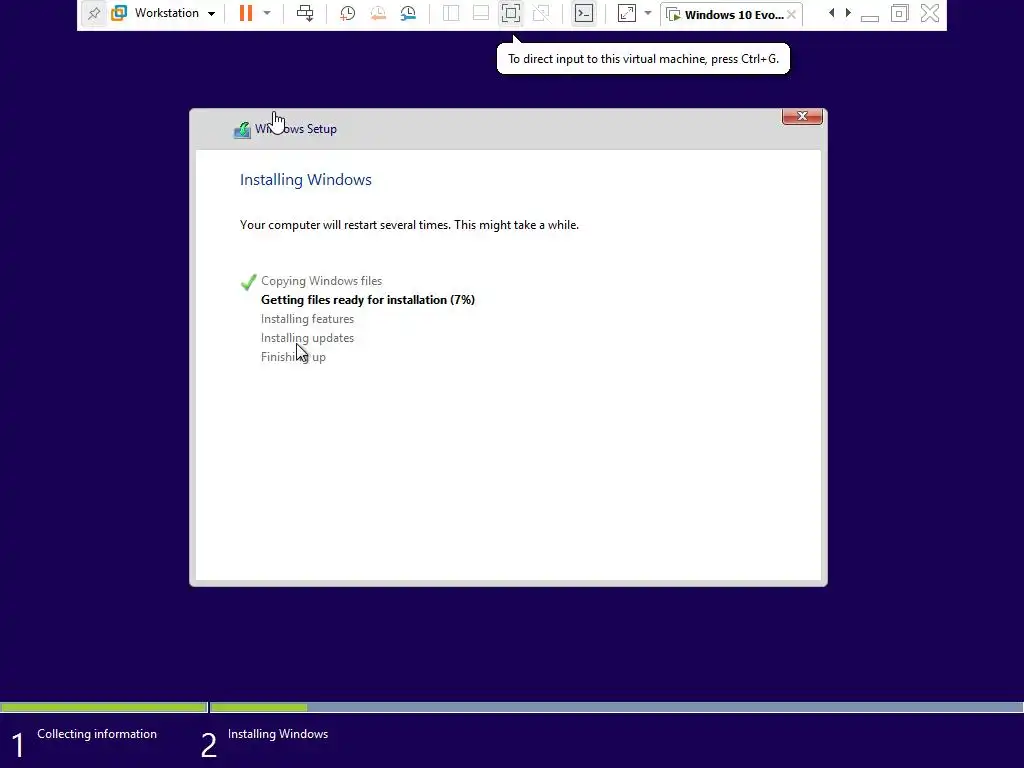Image resolution: width=1024 pixels, height=768 pixels.
Task: Click the stretch guest display icon
Action: coord(627,13)
